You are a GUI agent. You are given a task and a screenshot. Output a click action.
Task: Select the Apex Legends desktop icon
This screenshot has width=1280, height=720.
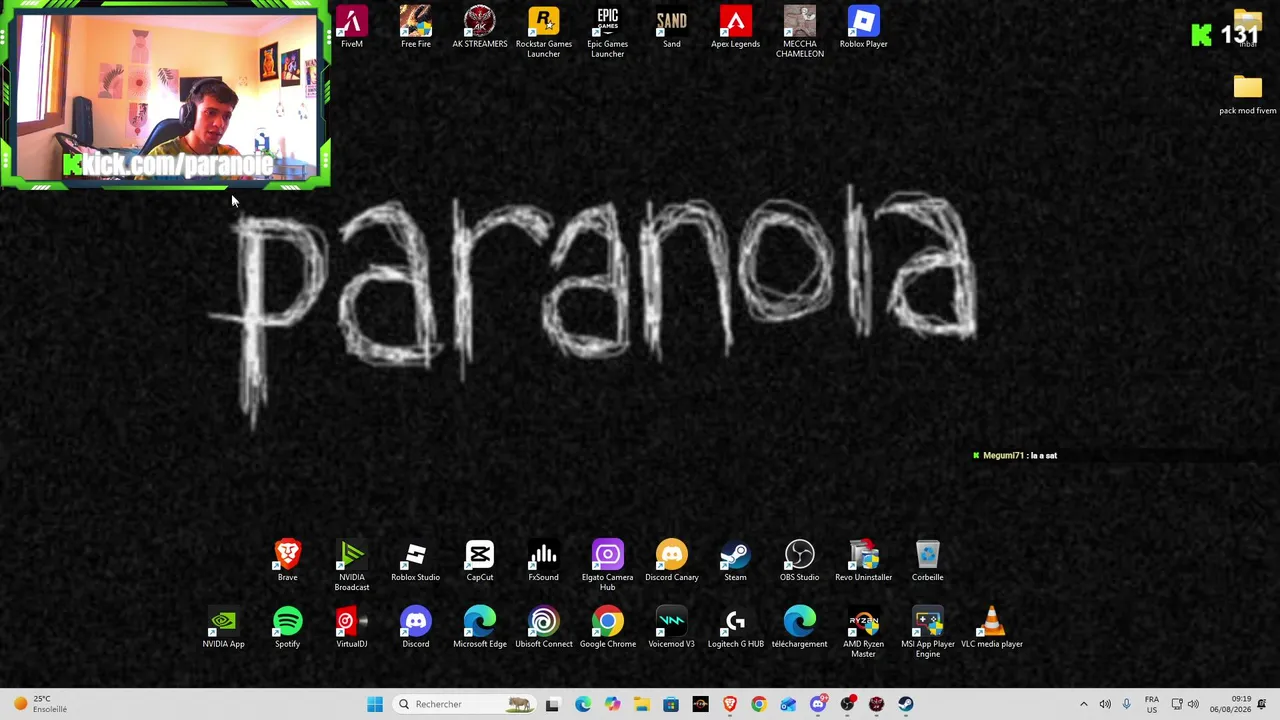pyautogui.click(x=736, y=27)
